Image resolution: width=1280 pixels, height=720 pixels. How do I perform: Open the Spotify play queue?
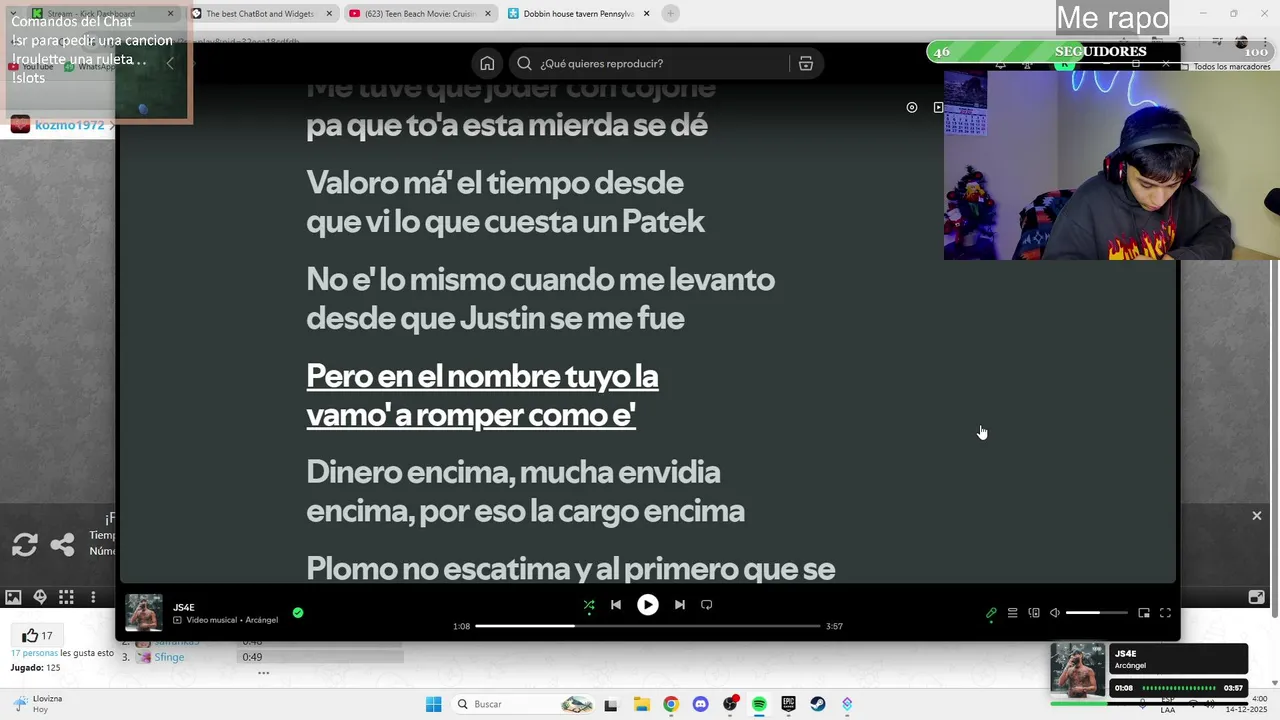[x=1012, y=613]
